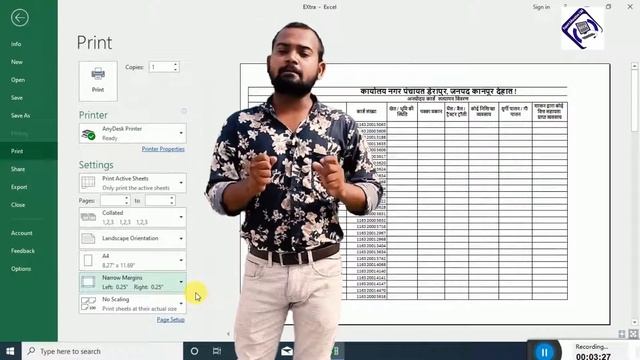Open the A4 paper size dropdown
Viewport: 640px width, 360px height.
coord(133,260)
